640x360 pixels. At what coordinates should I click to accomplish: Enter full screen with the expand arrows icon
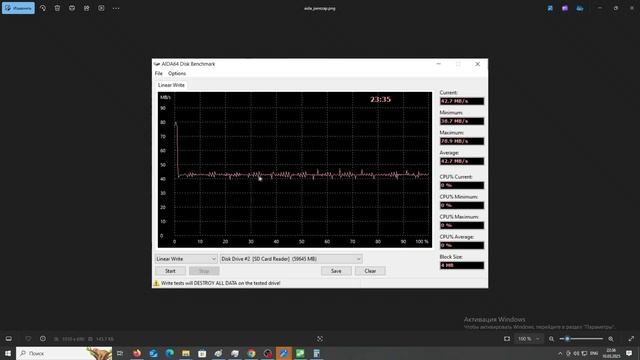coord(631,339)
